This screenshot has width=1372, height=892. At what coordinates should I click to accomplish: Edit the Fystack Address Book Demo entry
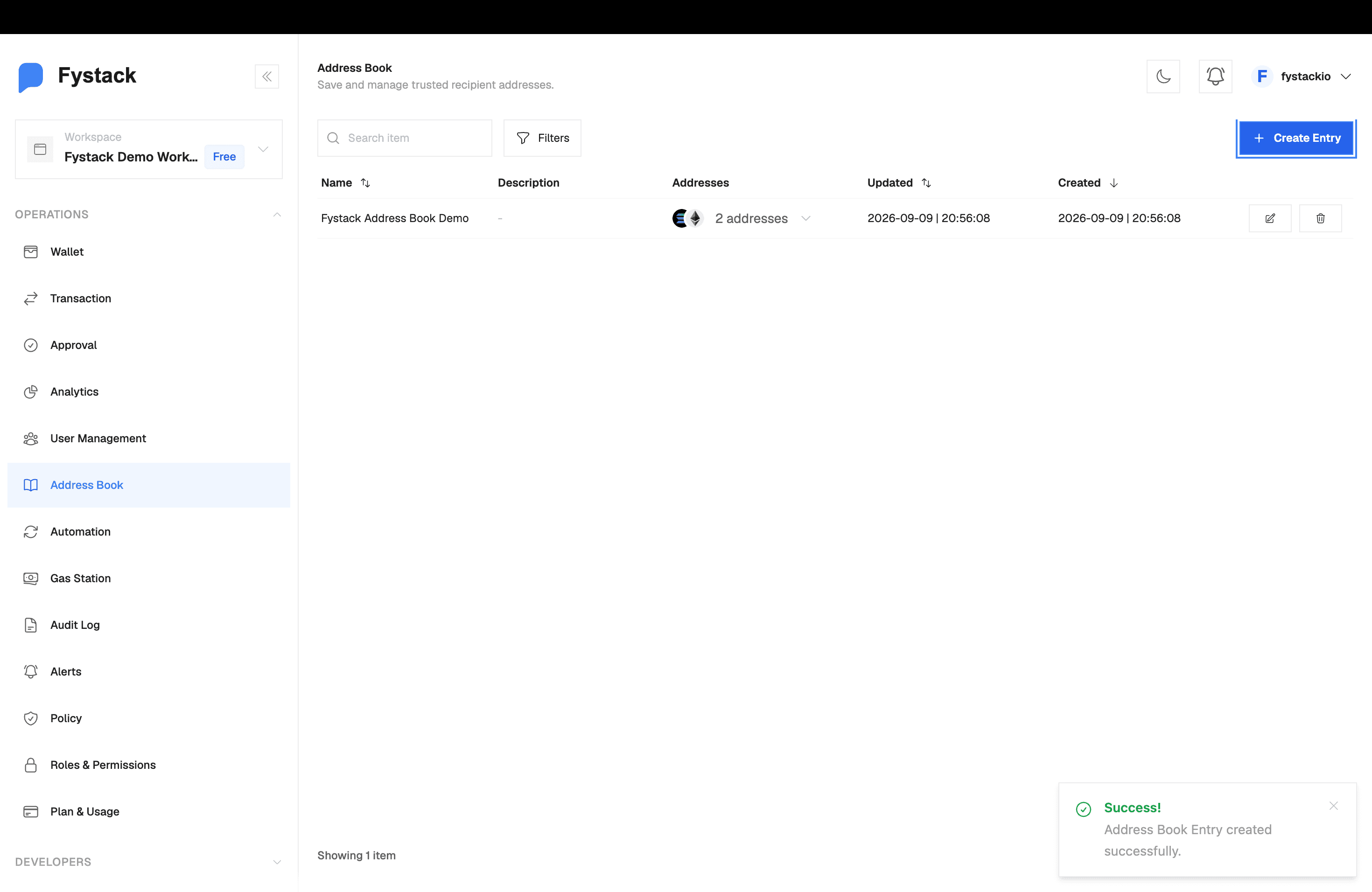(x=1270, y=218)
